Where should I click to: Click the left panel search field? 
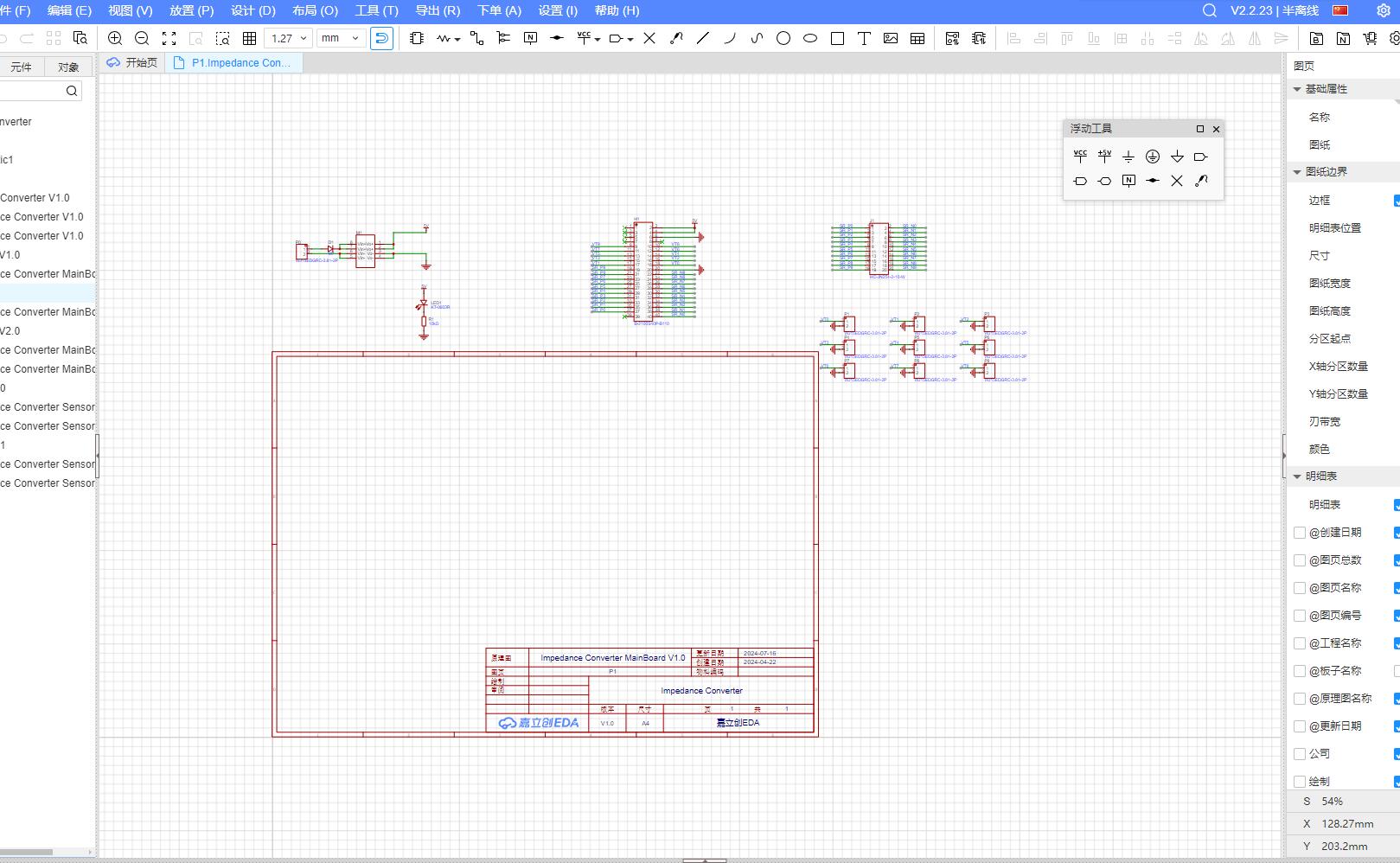(35, 91)
